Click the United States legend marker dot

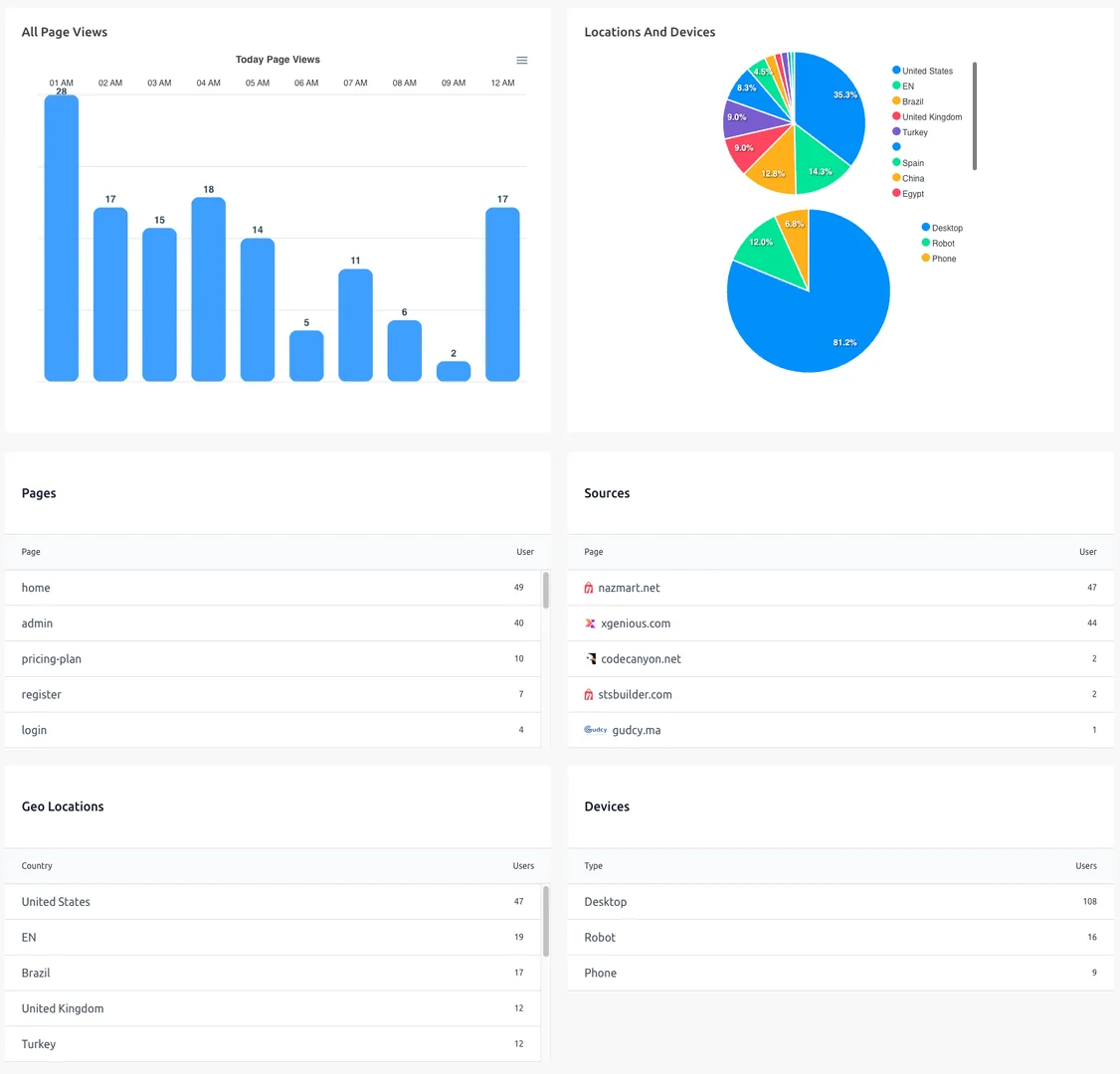[896, 71]
